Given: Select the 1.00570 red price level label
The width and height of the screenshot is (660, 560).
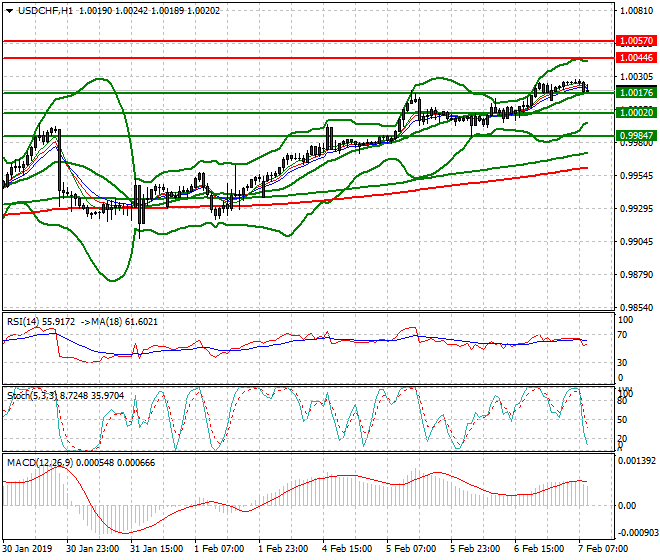Looking at the screenshot, I should pyautogui.click(x=636, y=41).
